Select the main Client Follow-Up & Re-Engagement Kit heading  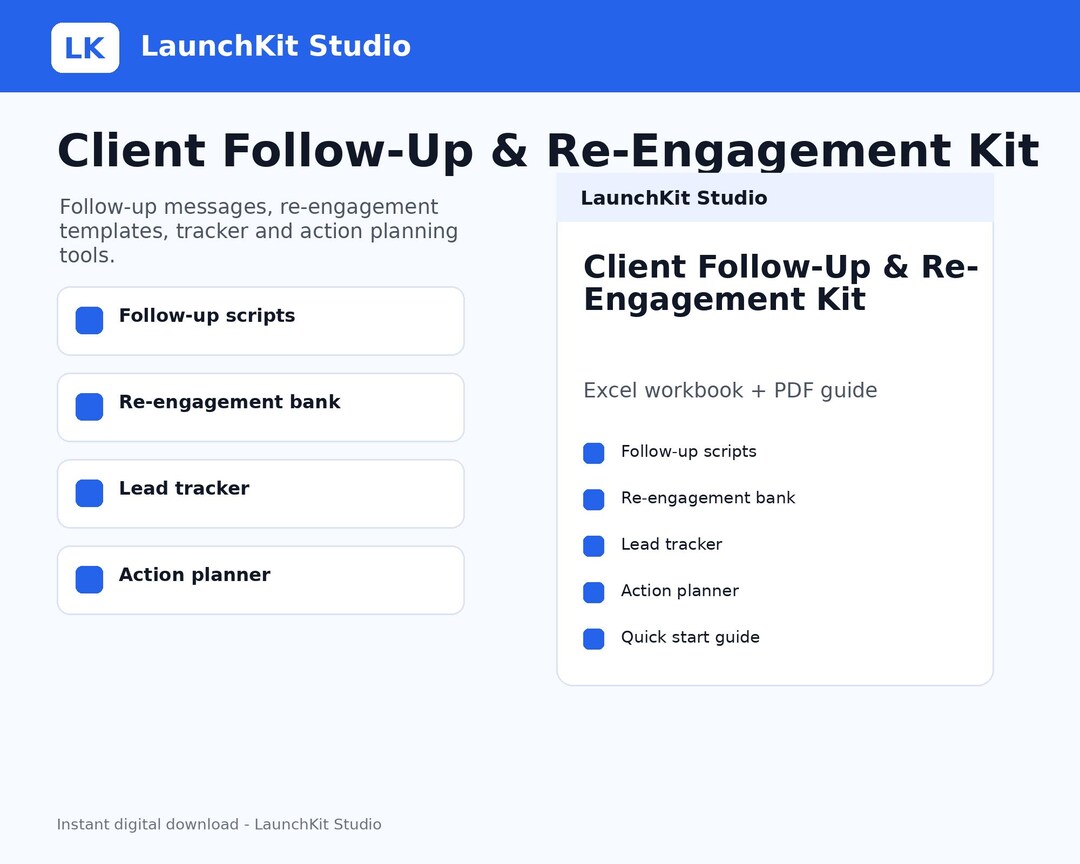[548, 151]
